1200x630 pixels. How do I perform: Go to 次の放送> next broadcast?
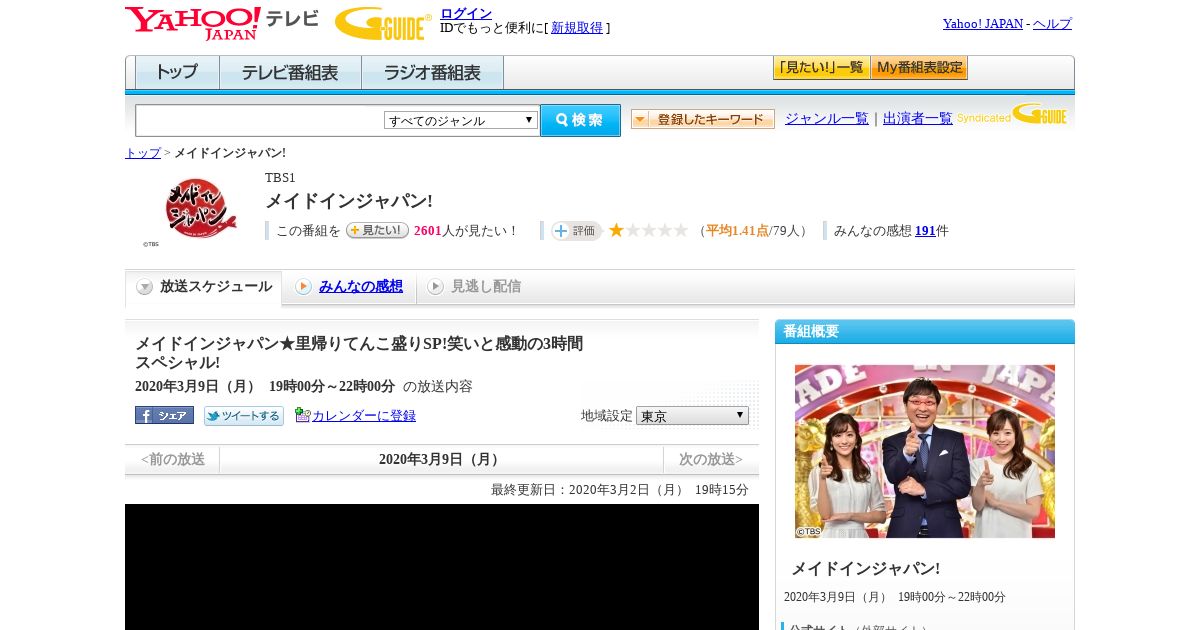[x=711, y=459]
